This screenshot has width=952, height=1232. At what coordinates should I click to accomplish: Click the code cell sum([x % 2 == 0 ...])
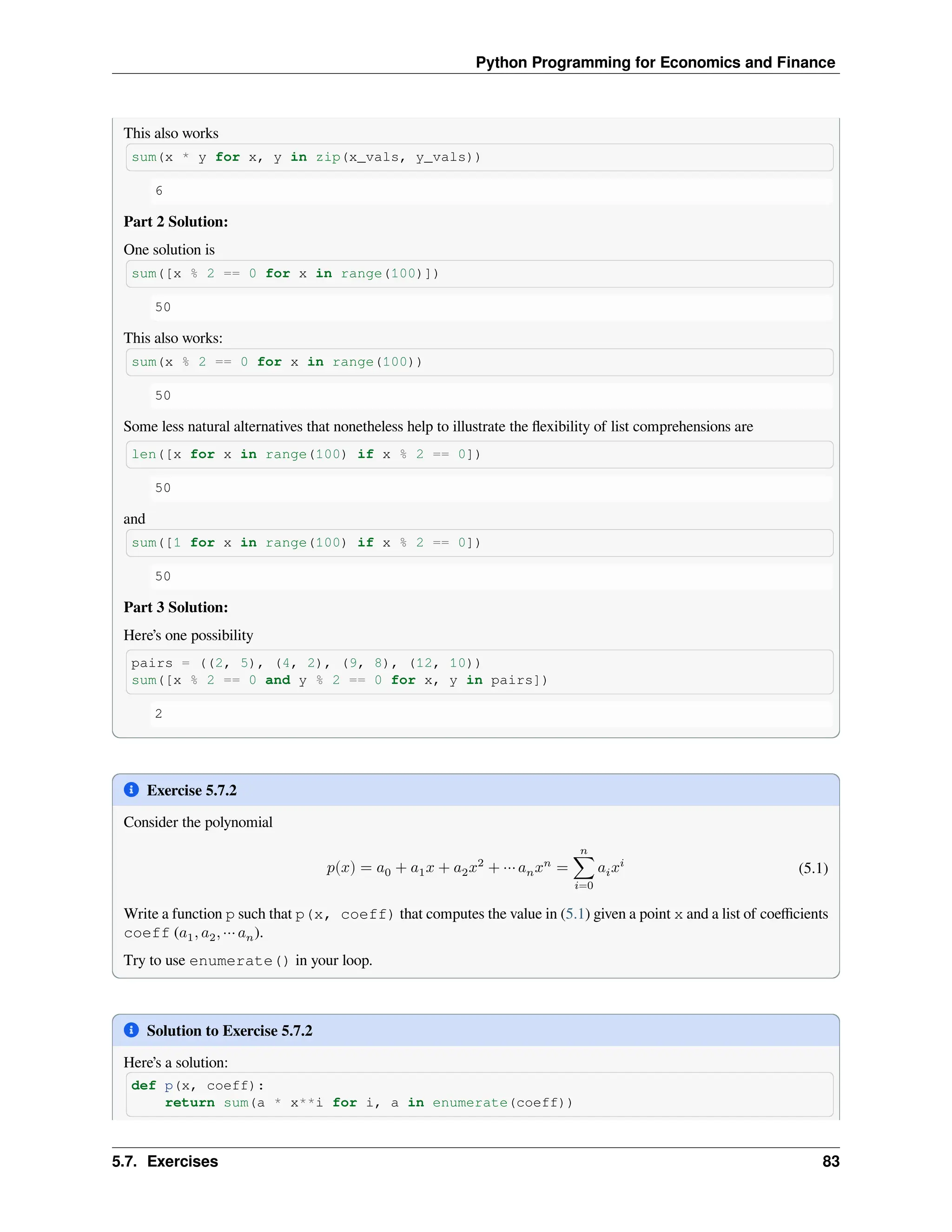click(x=479, y=273)
